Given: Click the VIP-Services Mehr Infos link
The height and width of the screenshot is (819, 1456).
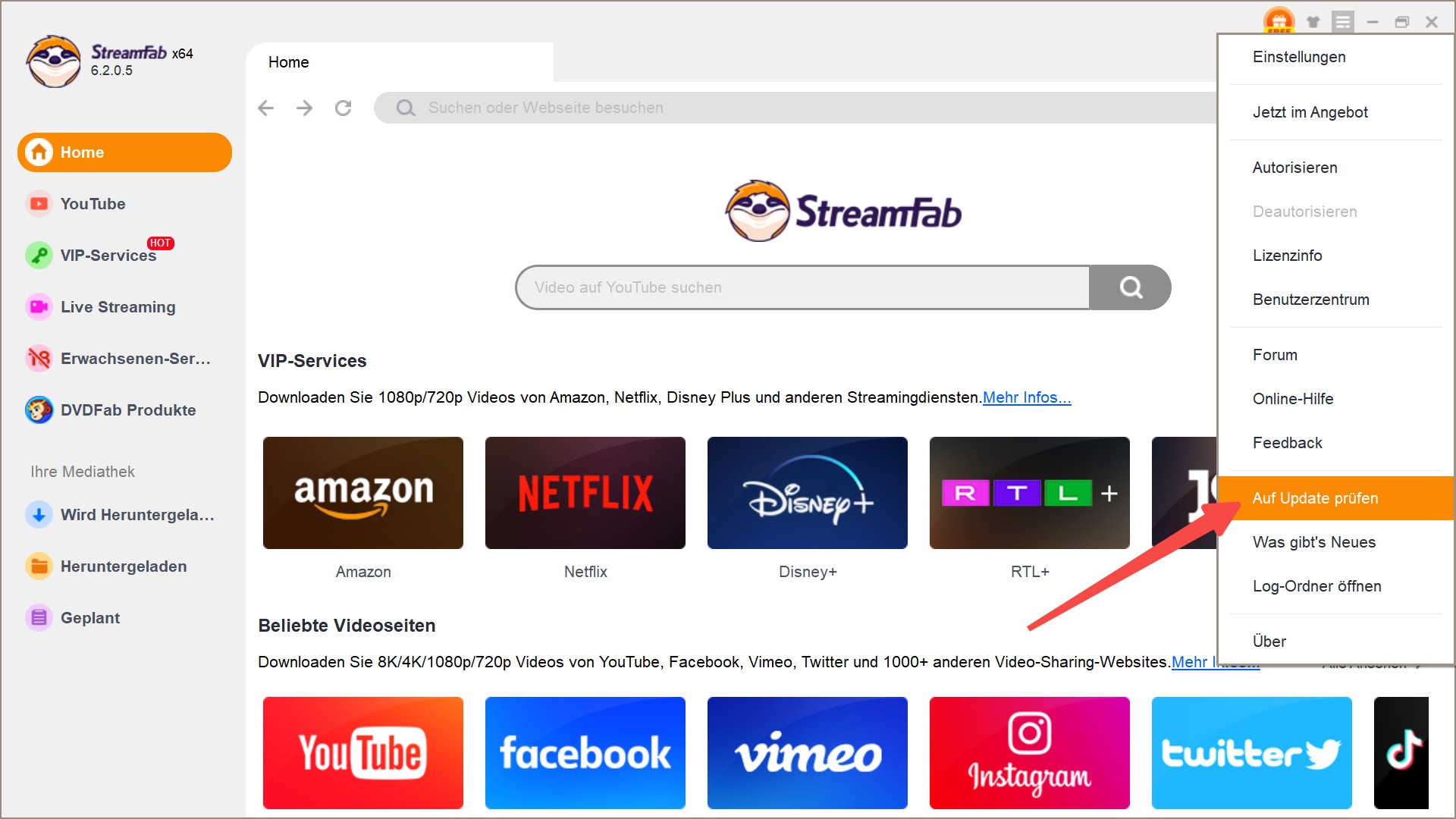Looking at the screenshot, I should [1027, 397].
